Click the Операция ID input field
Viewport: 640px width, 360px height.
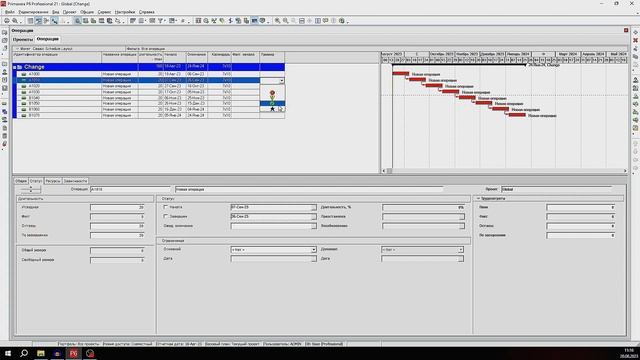pyautogui.click(x=130, y=189)
